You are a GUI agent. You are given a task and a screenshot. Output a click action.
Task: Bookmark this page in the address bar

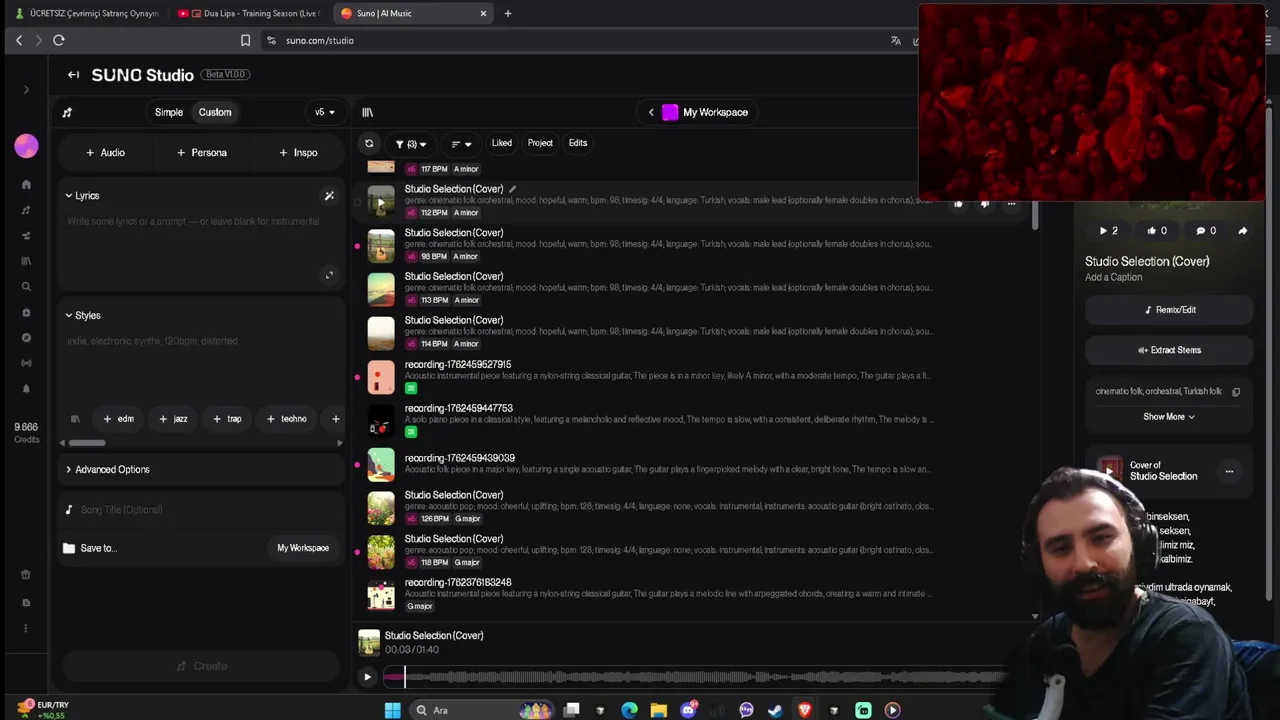pyautogui.click(x=245, y=40)
